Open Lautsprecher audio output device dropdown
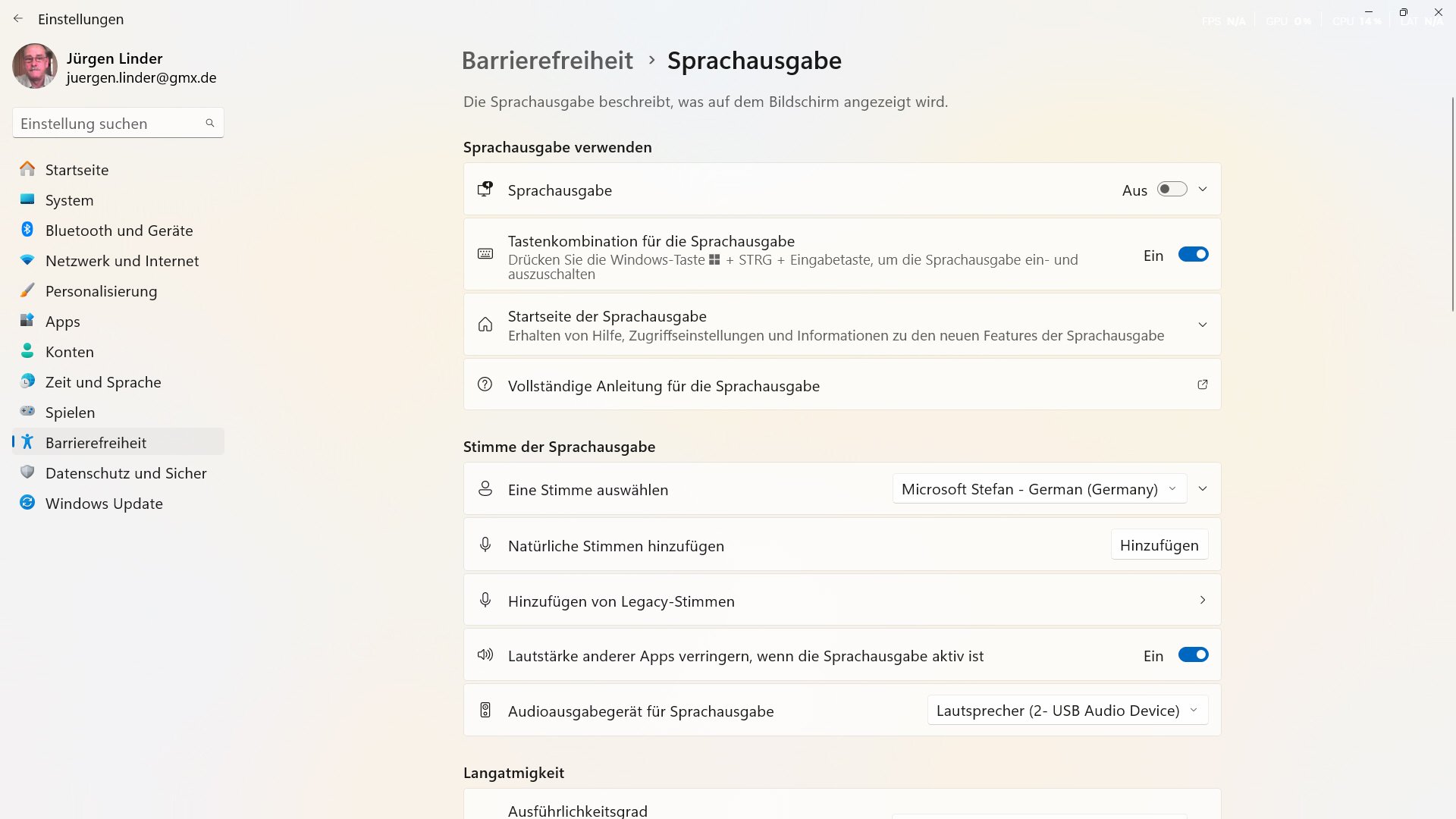The width and height of the screenshot is (1456, 819). tap(1067, 711)
